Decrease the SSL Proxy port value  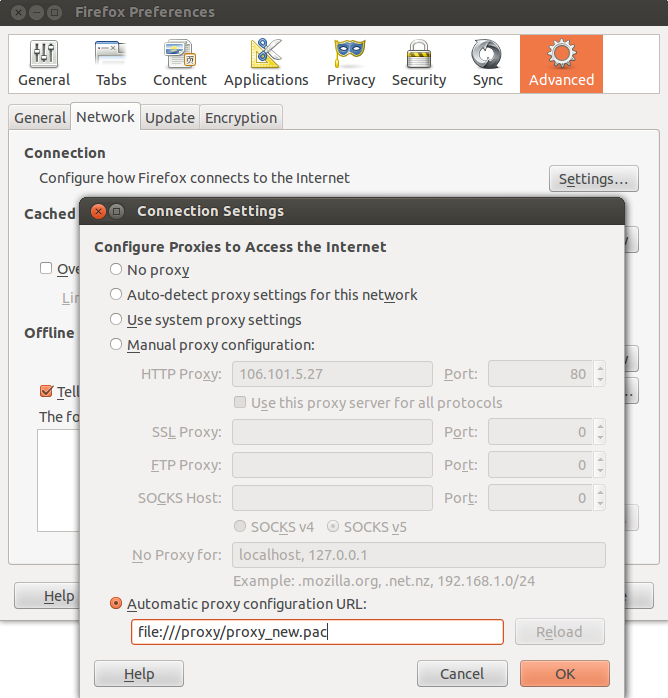coord(600,438)
